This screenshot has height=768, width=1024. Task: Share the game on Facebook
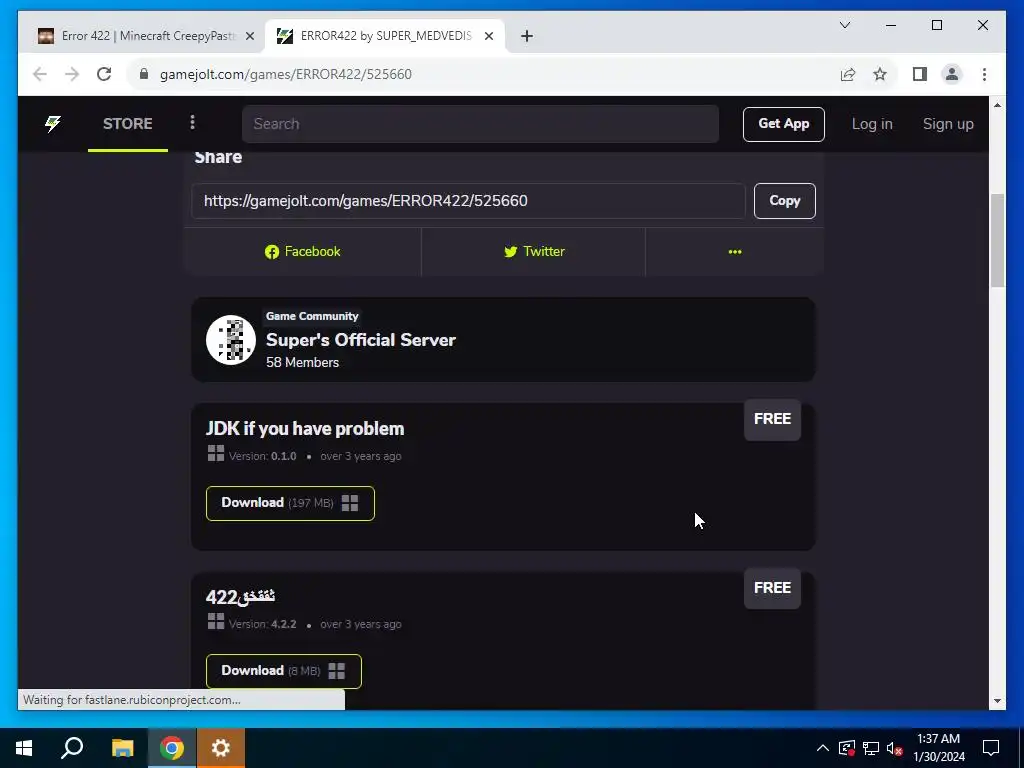click(x=302, y=251)
